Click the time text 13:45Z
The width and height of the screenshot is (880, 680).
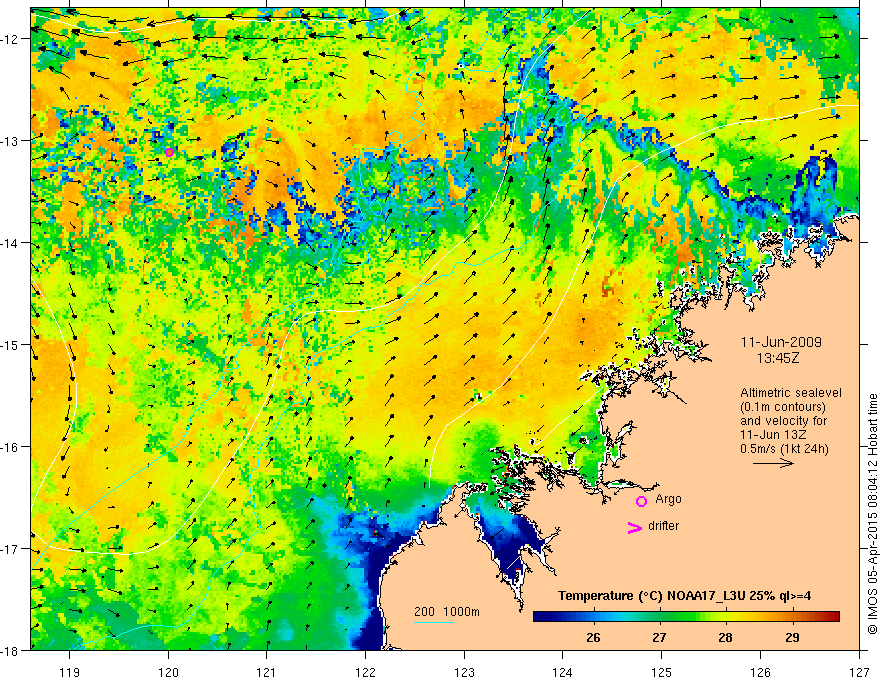coord(778,358)
